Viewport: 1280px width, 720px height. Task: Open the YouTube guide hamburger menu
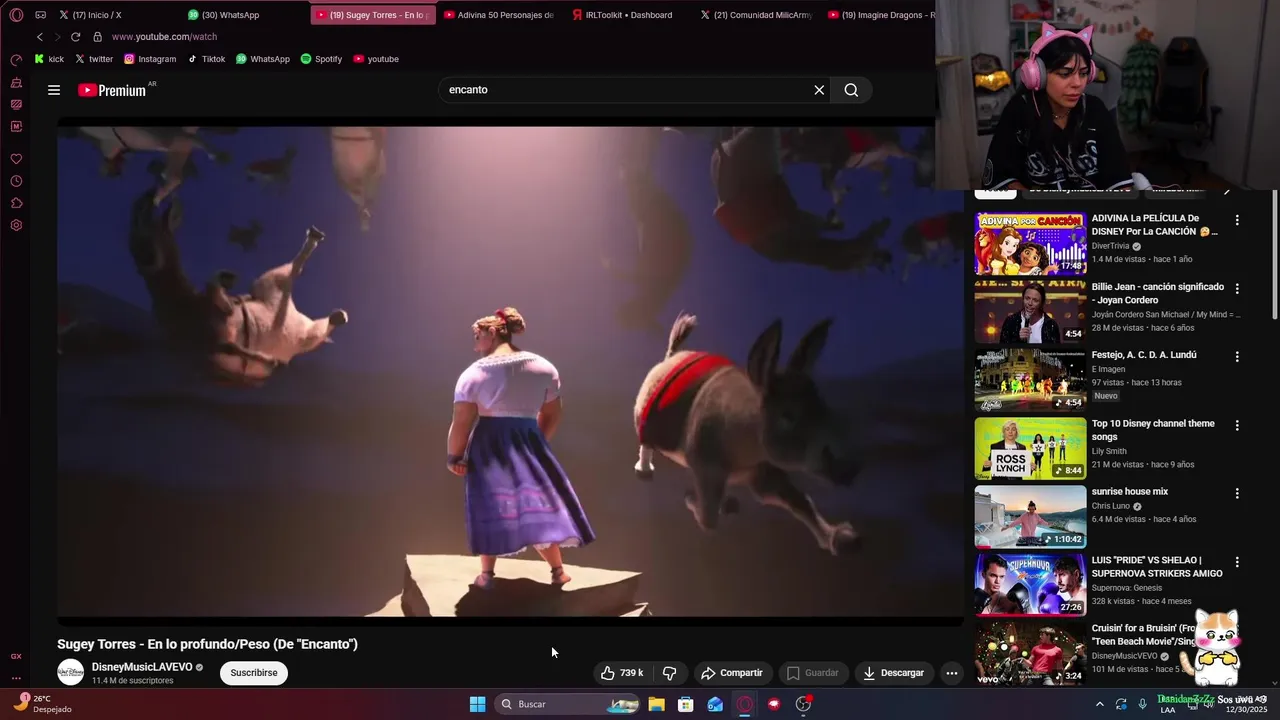[54, 90]
